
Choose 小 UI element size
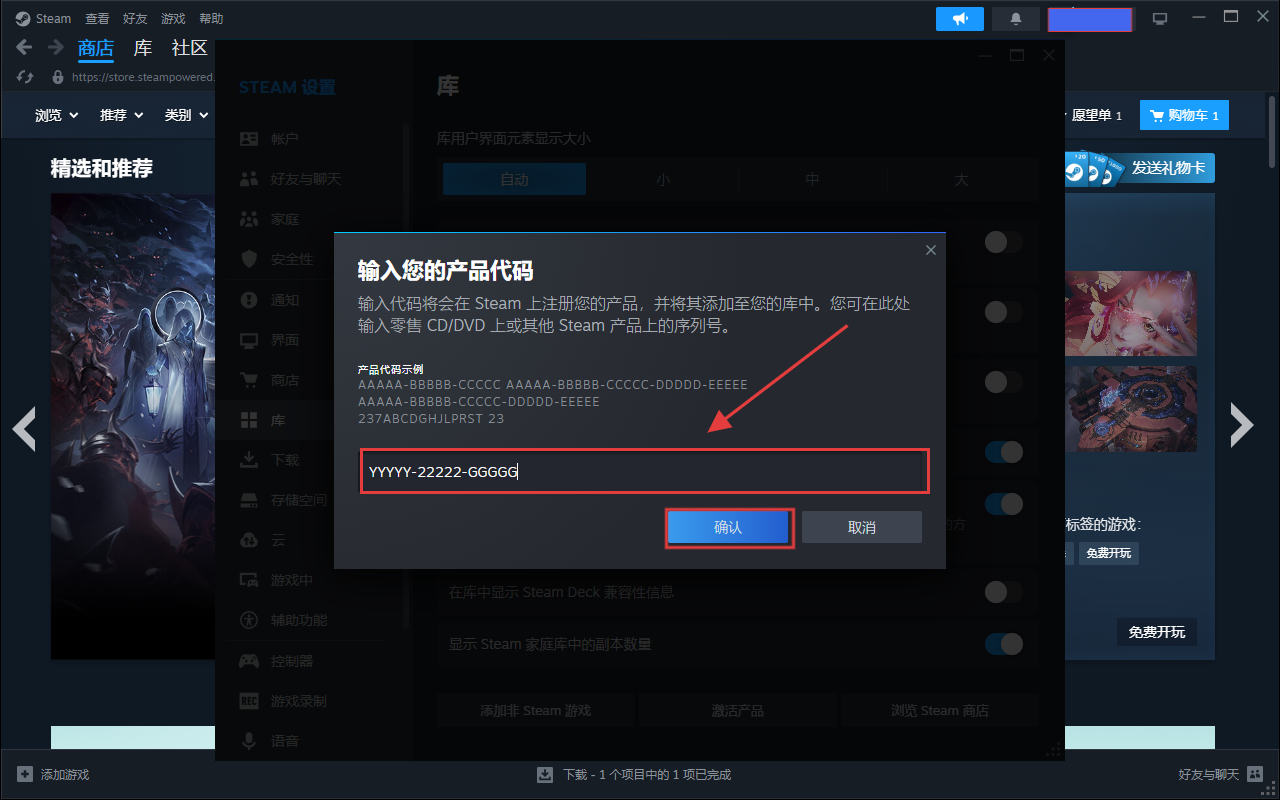coord(663,180)
